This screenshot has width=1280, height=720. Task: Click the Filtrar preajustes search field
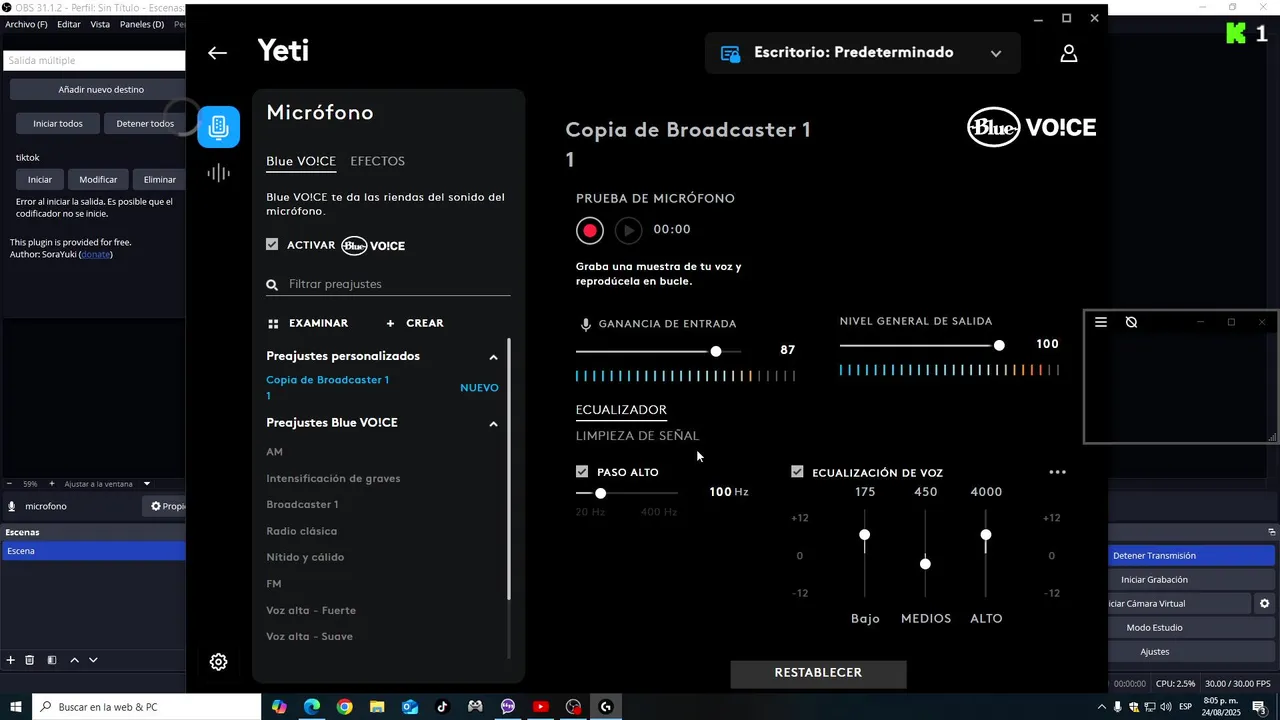click(388, 284)
